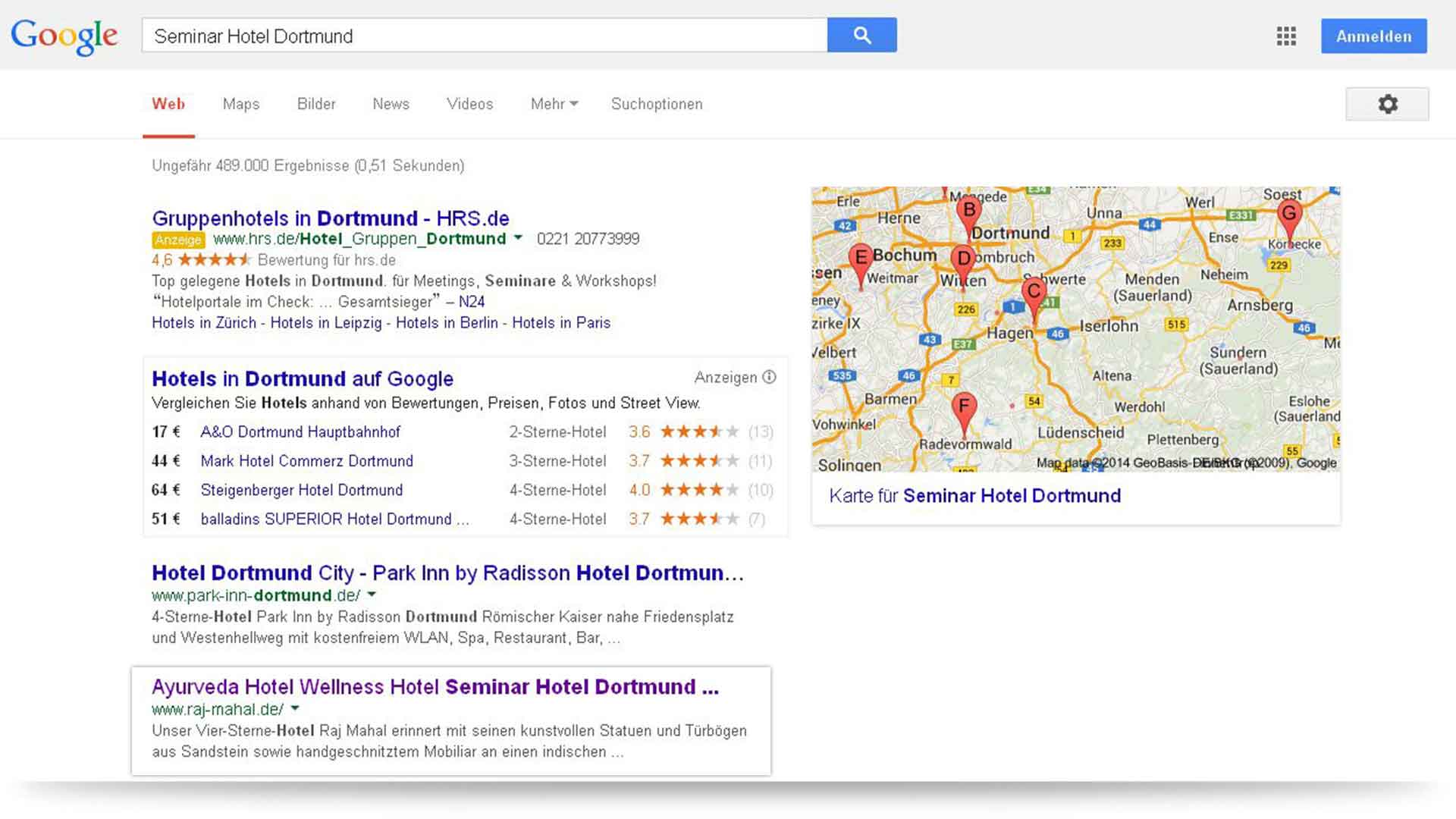Expand dropdown arrow after raj-mahal.de URL

(x=295, y=708)
